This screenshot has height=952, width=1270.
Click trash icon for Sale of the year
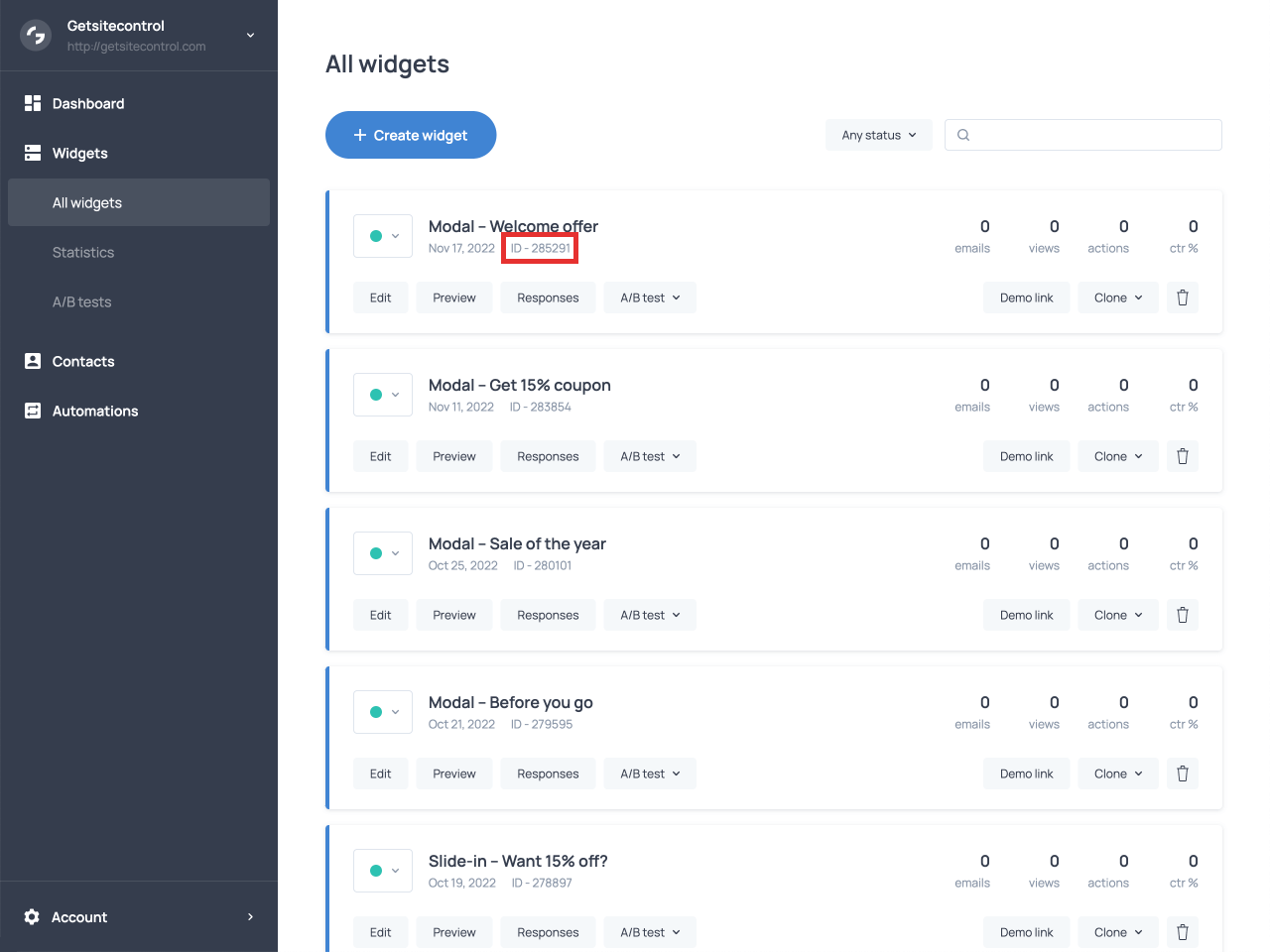click(1182, 615)
